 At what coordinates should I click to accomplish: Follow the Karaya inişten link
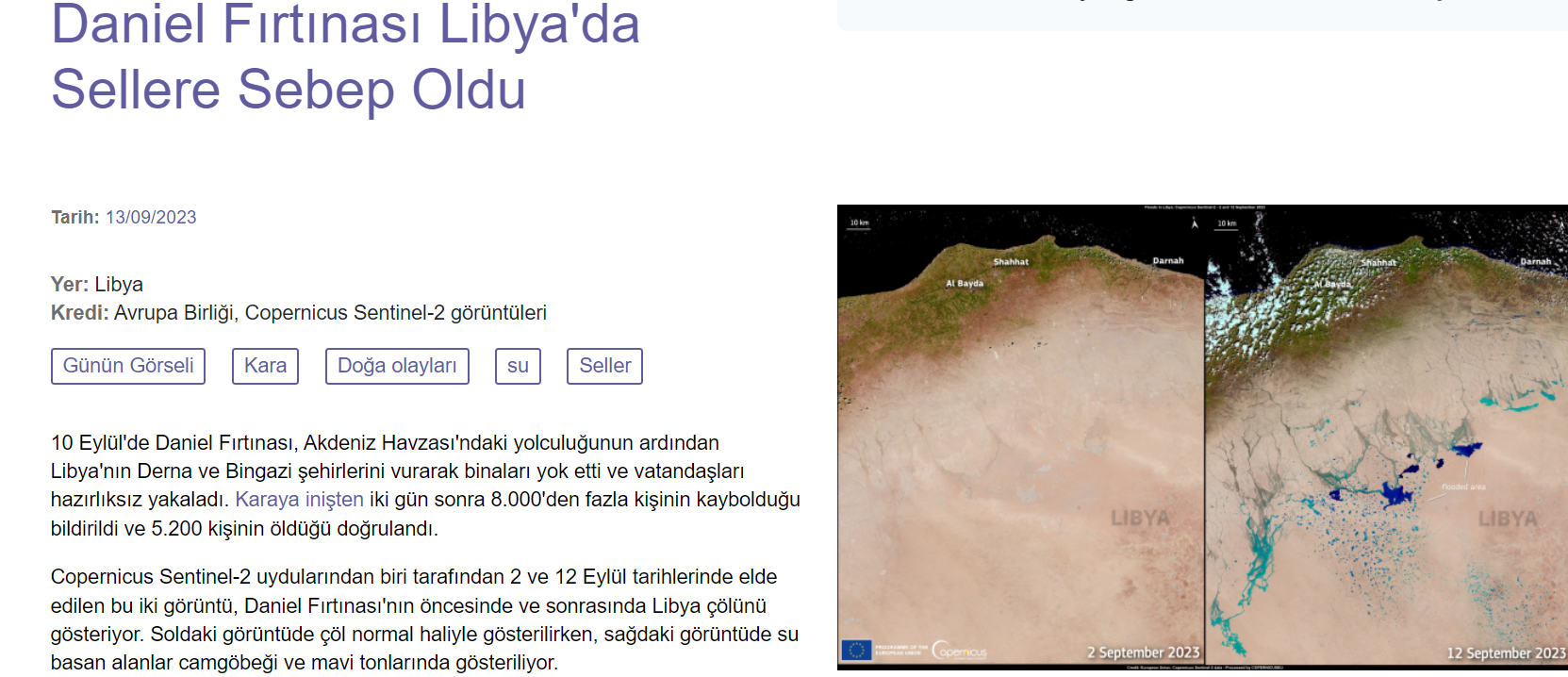(x=299, y=500)
